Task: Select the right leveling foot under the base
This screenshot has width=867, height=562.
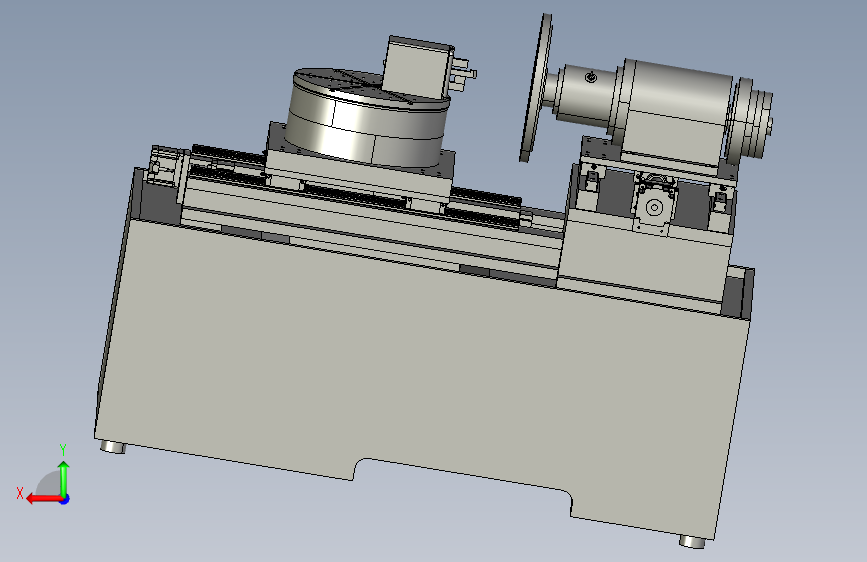Action: click(x=692, y=542)
